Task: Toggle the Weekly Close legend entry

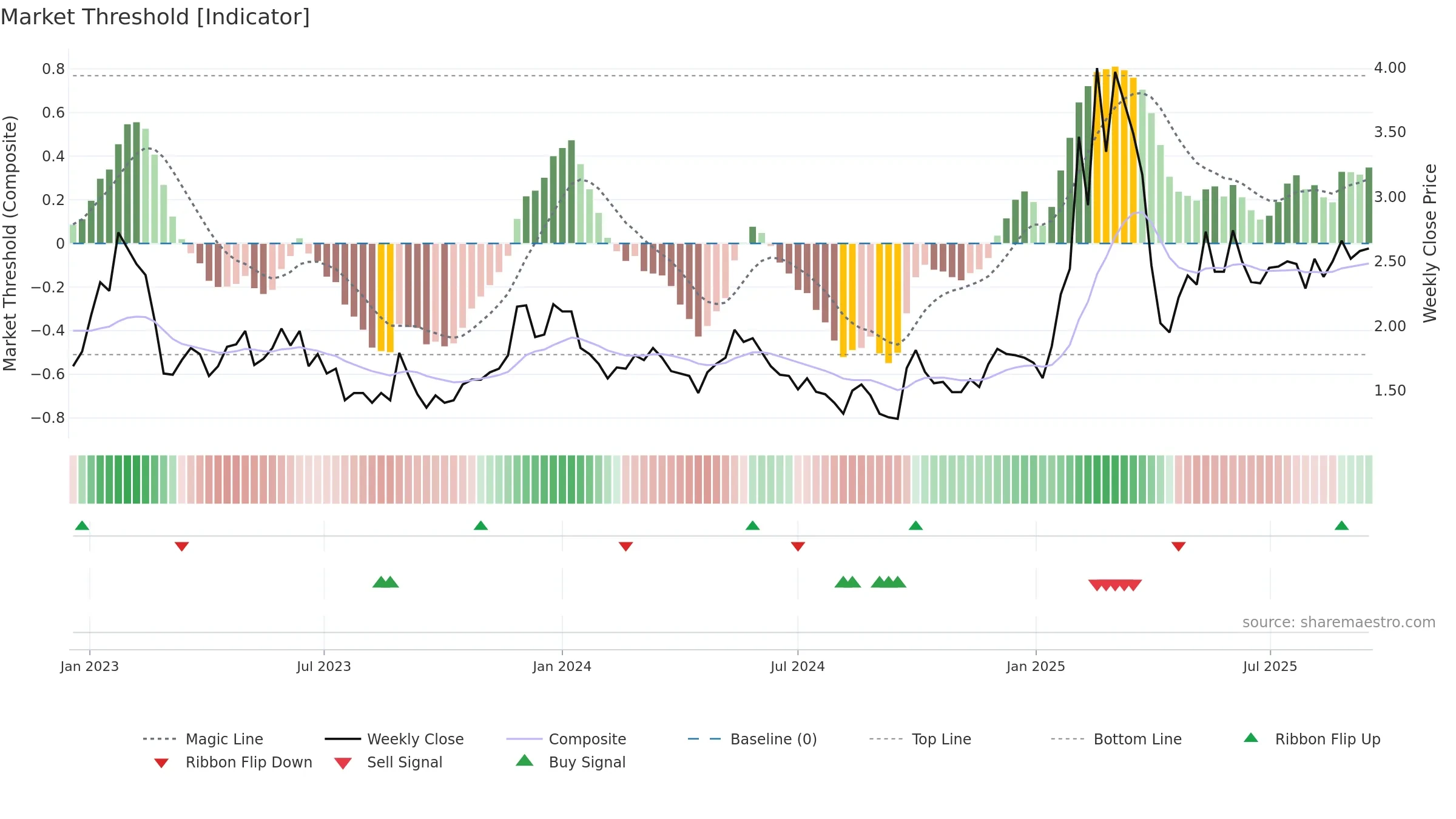Action: tap(394, 739)
